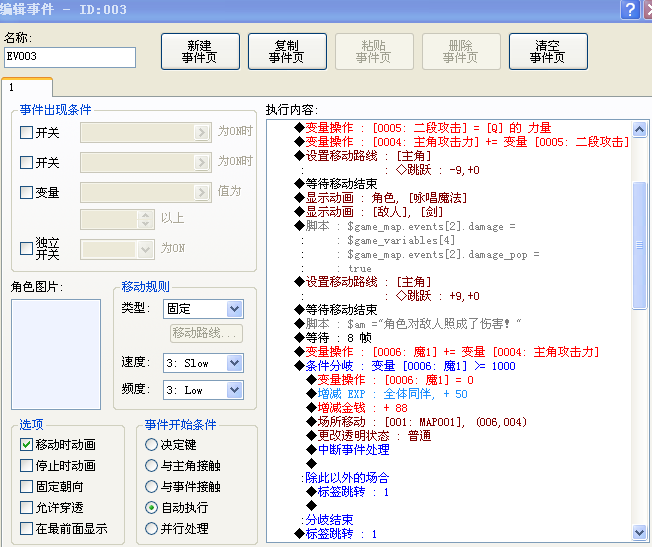This screenshot has width=652, height=547.
Task: Check the 固定朝向 option
Action: (26, 486)
